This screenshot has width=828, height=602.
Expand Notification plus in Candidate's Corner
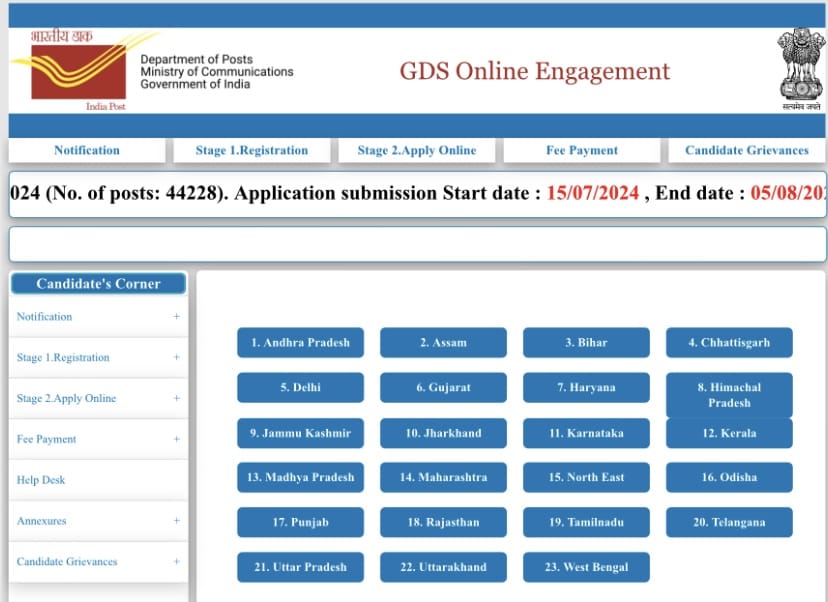[x=176, y=316]
